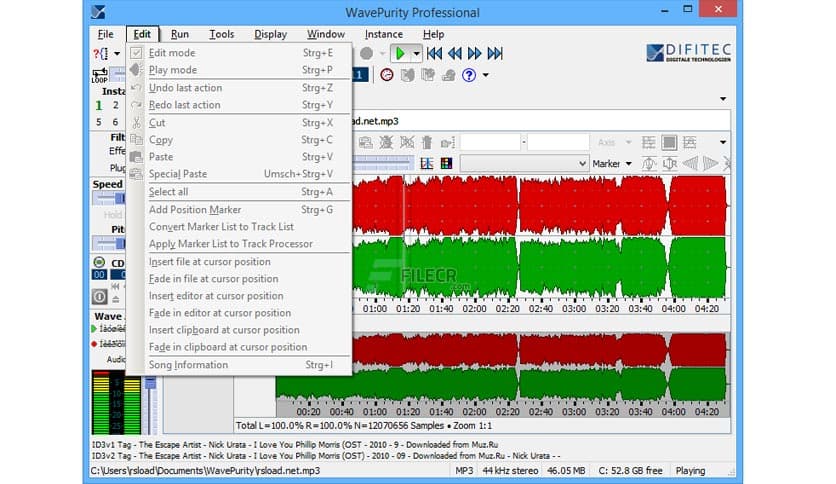
Task: Click the rewind double-arrow icon
Action: tap(455, 53)
